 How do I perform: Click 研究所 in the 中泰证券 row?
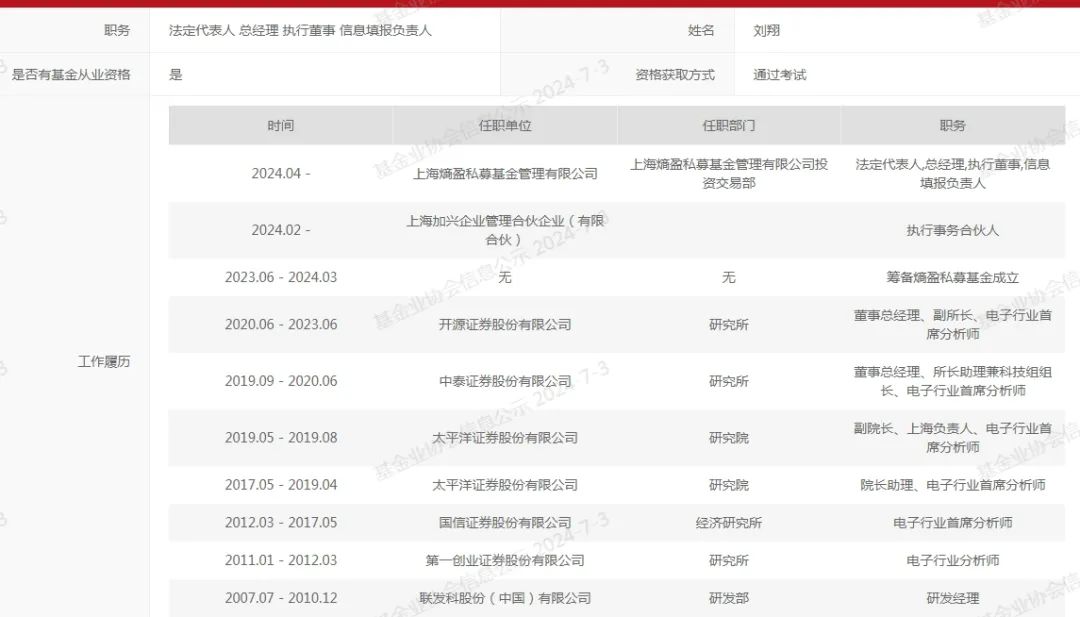click(x=729, y=381)
